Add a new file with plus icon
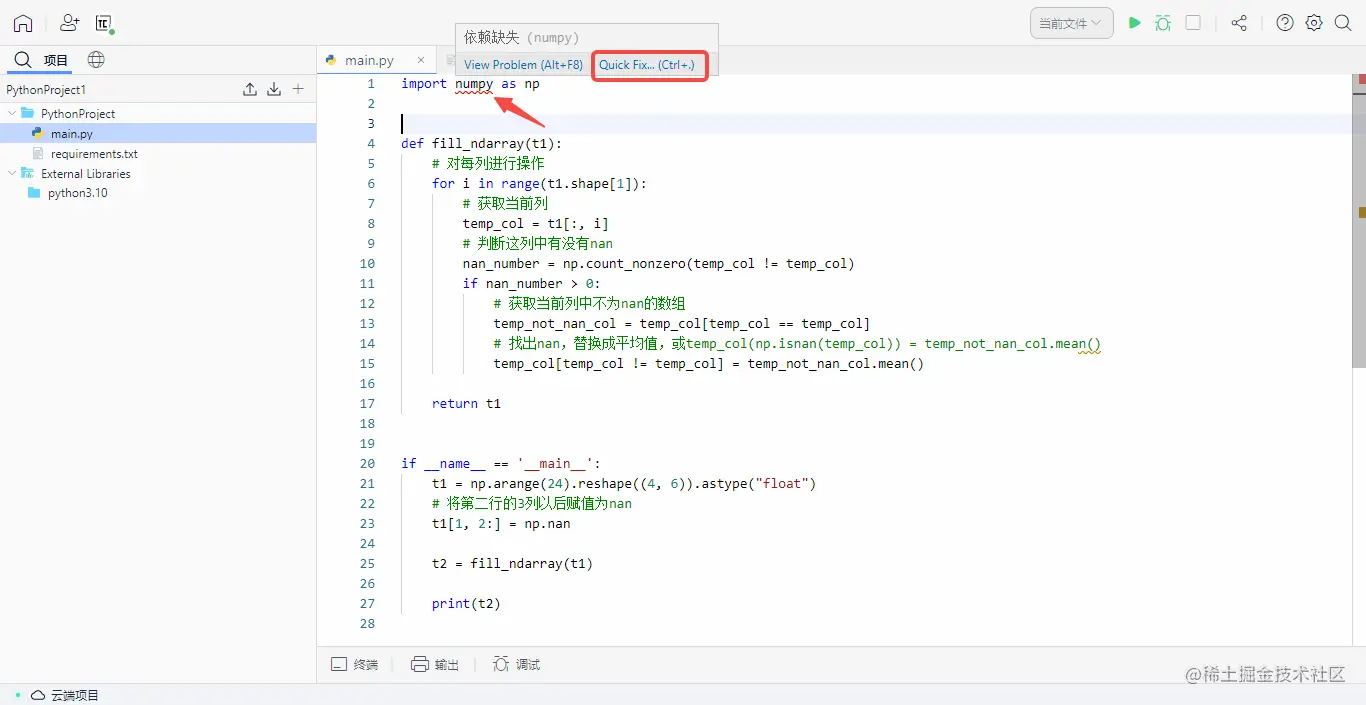 (x=298, y=89)
